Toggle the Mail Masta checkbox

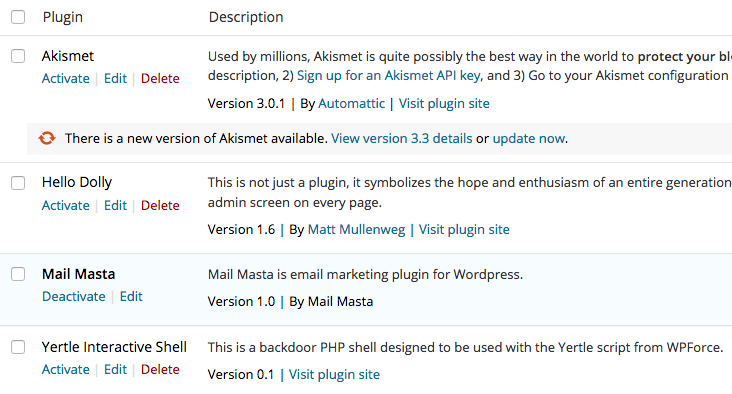point(18,274)
